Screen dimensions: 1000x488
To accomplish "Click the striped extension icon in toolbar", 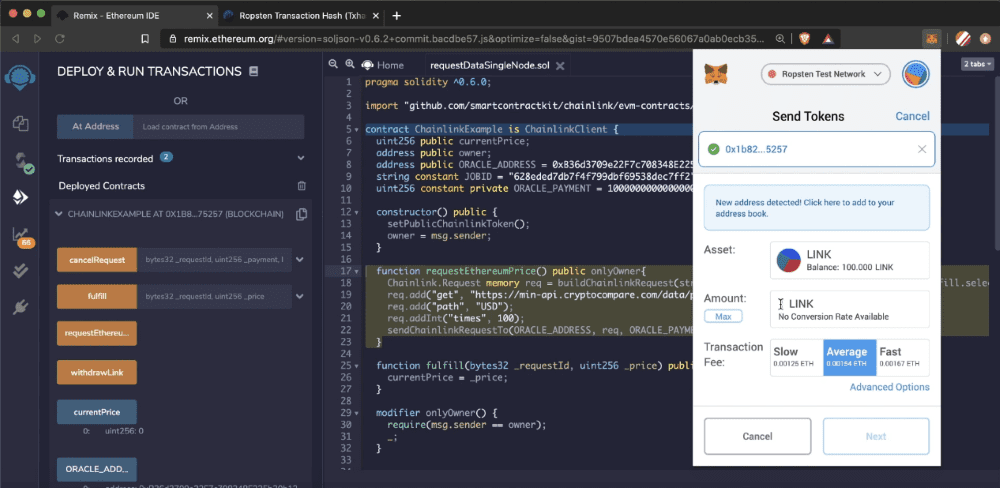I will [964, 39].
